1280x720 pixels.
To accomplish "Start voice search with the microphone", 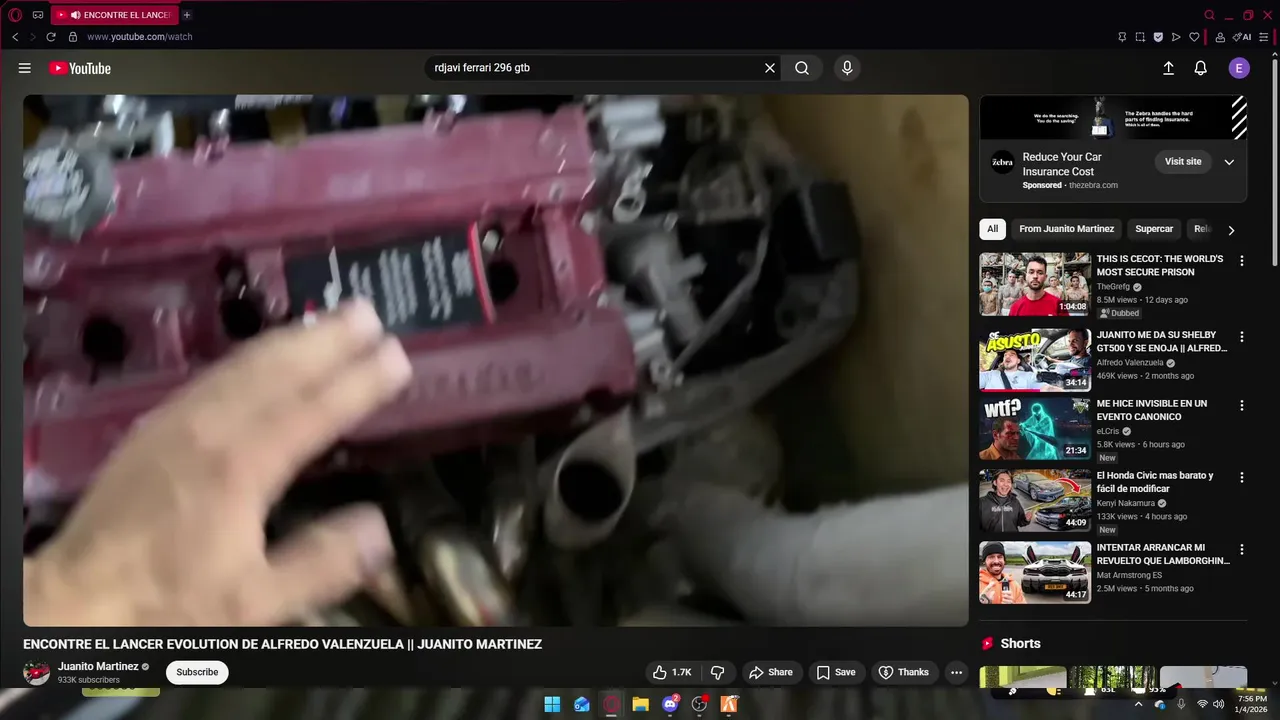I will pyautogui.click(x=847, y=68).
